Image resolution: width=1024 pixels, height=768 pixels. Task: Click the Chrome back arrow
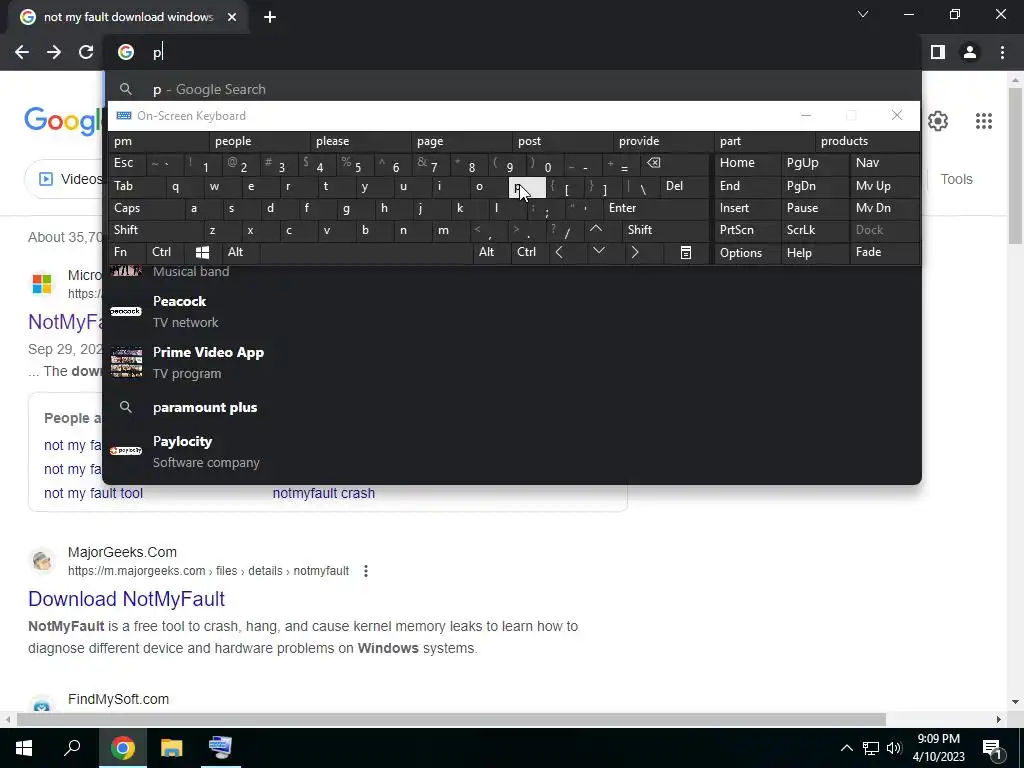click(x=22, y=52)
